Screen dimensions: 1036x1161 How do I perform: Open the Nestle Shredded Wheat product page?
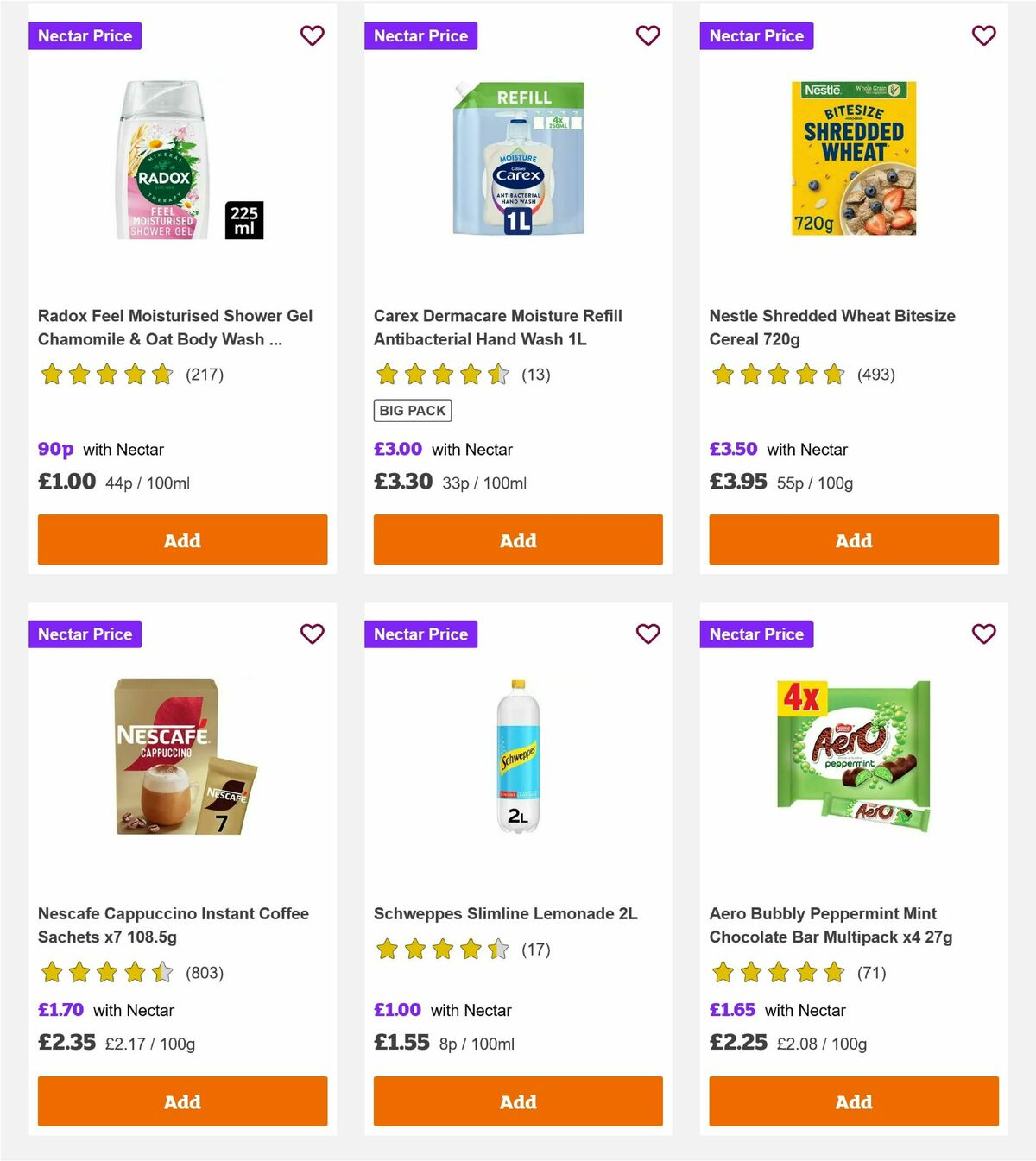coord(831,327)
